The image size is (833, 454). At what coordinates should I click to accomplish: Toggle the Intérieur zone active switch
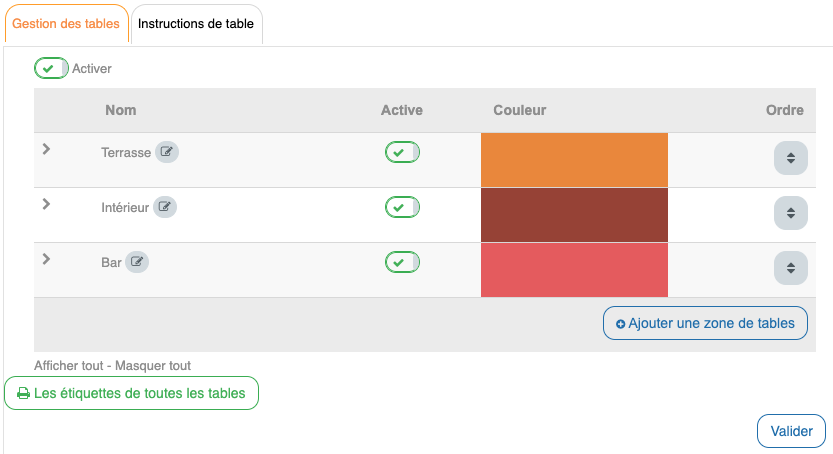[x=402, y=207]
